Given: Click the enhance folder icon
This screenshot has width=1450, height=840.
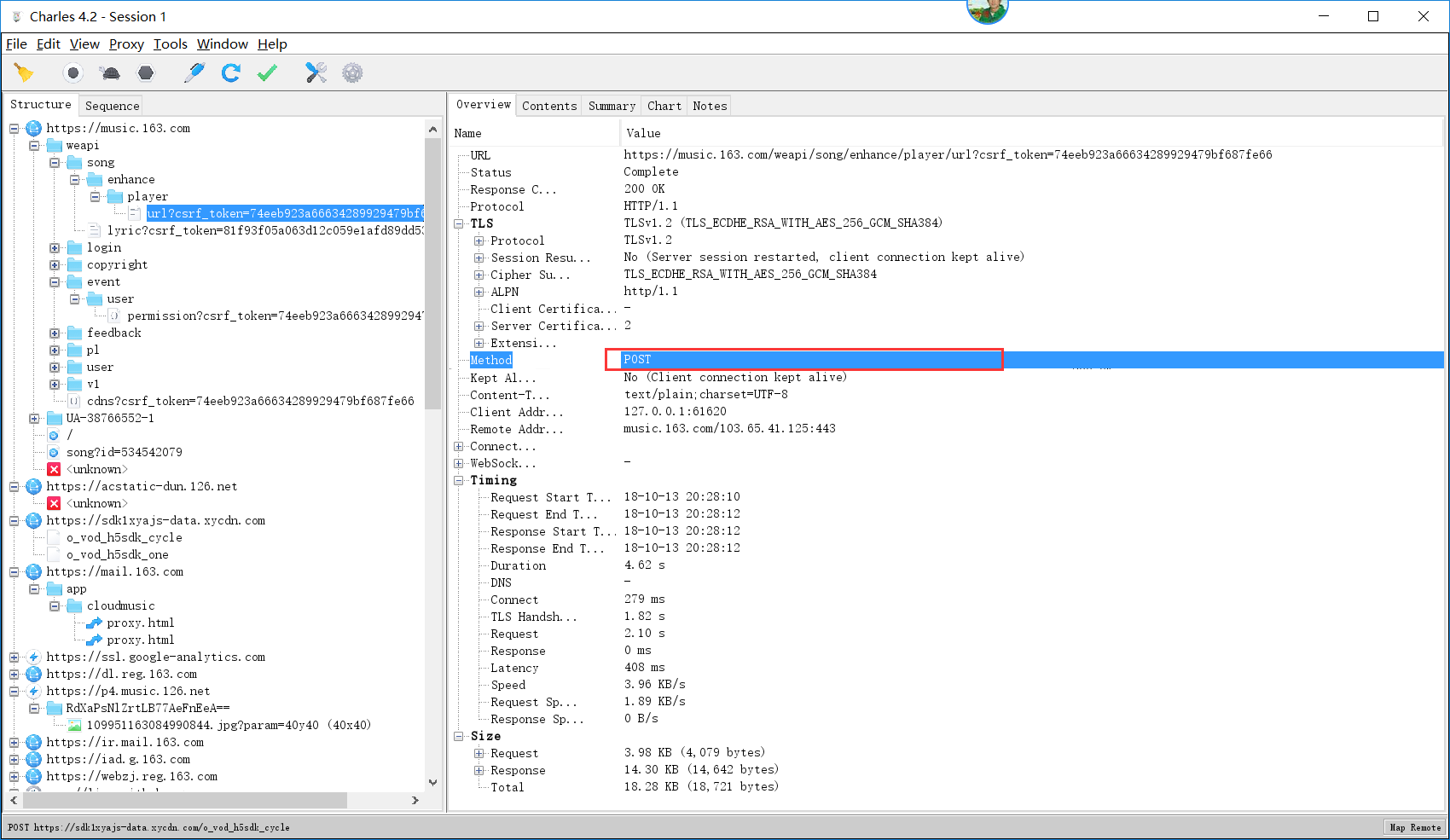Looking at the screenshot, I should [x=95, y=180].
